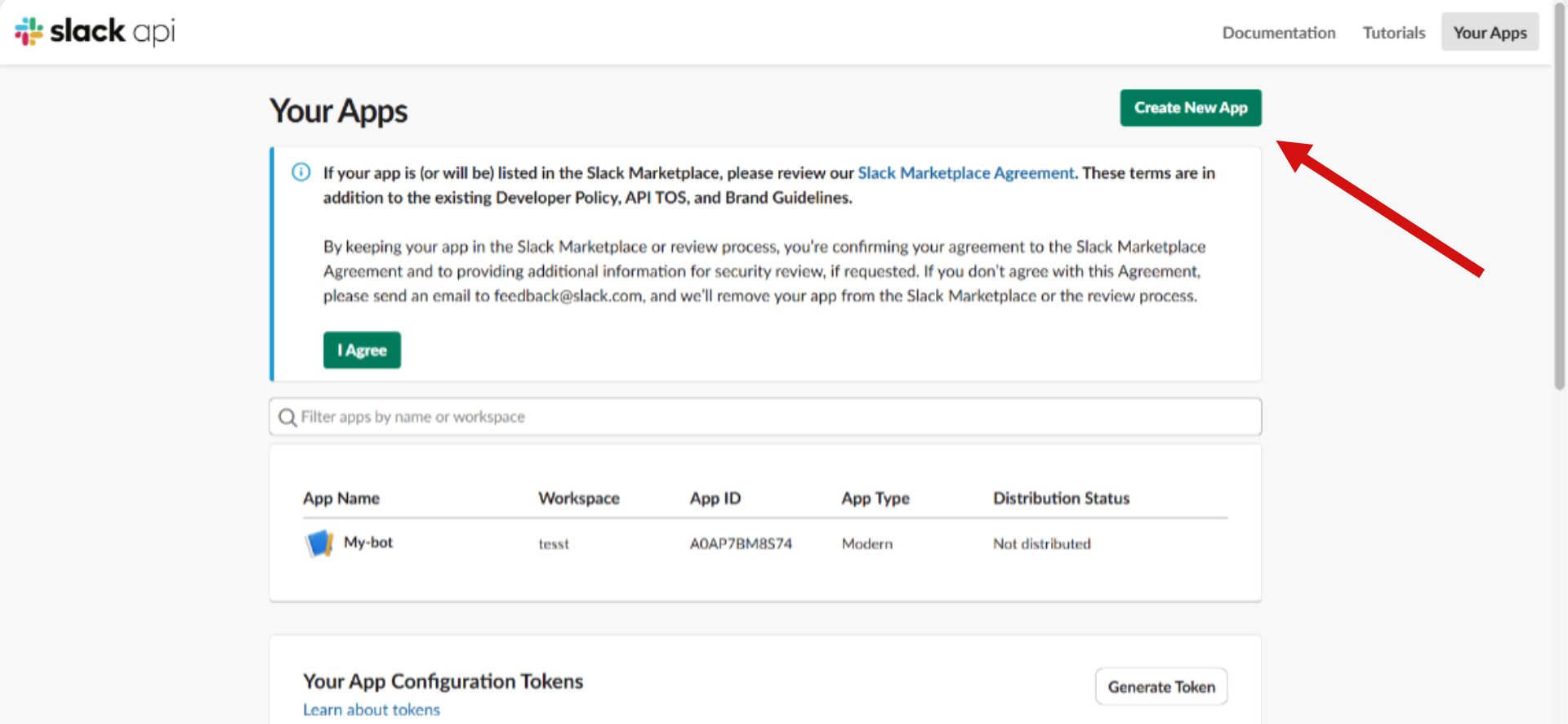
Task: Click the App ID column header
Action: [x=715, y=498]
